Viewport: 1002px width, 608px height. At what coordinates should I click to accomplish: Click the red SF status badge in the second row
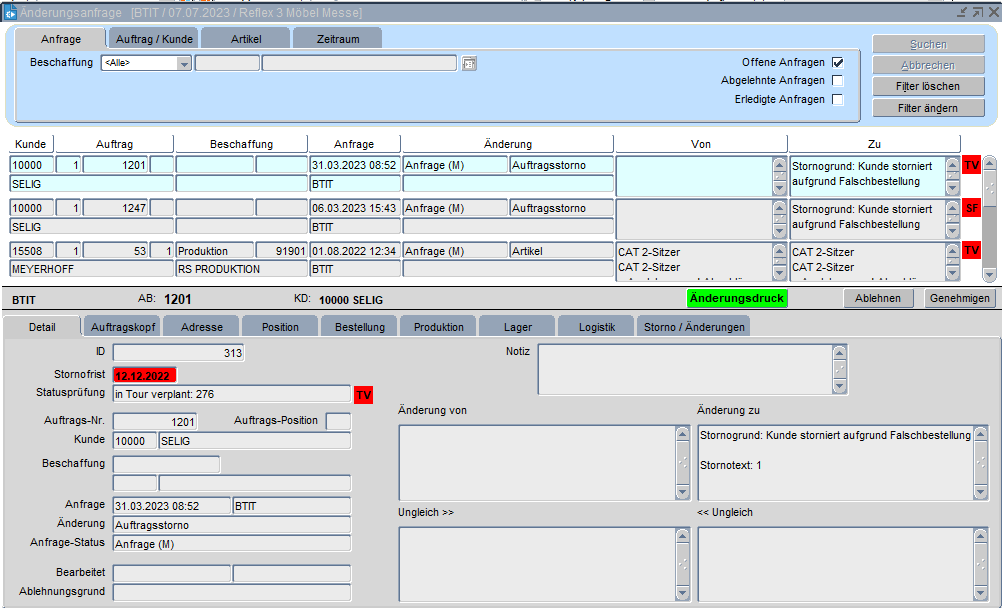pyautogui.click(x=971, y=209)
